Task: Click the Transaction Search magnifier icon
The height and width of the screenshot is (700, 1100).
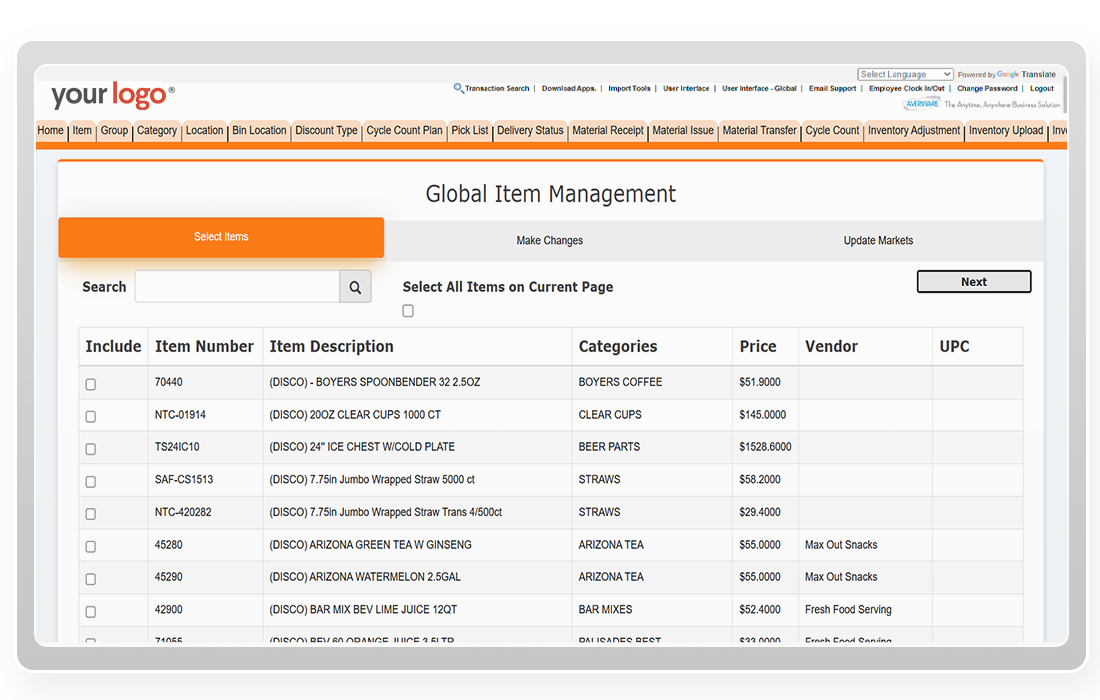Action: coord(458,88)
